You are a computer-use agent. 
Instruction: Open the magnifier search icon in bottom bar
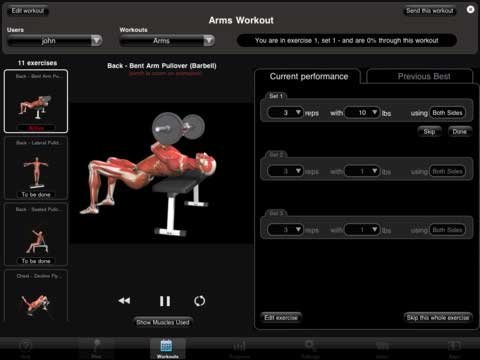[x=310, y=348]
